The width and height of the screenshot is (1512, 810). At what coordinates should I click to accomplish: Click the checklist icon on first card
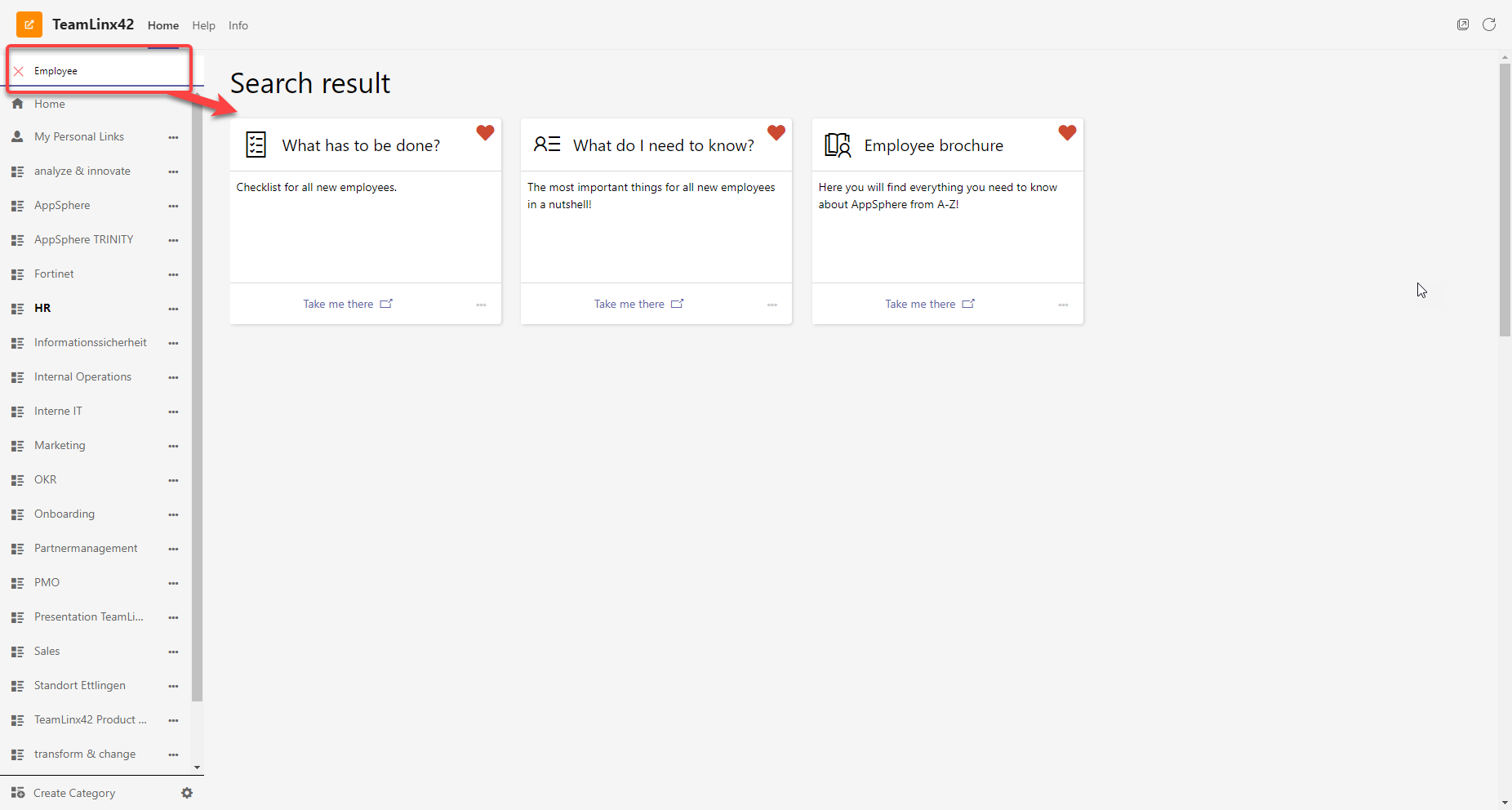pos(256,145)
